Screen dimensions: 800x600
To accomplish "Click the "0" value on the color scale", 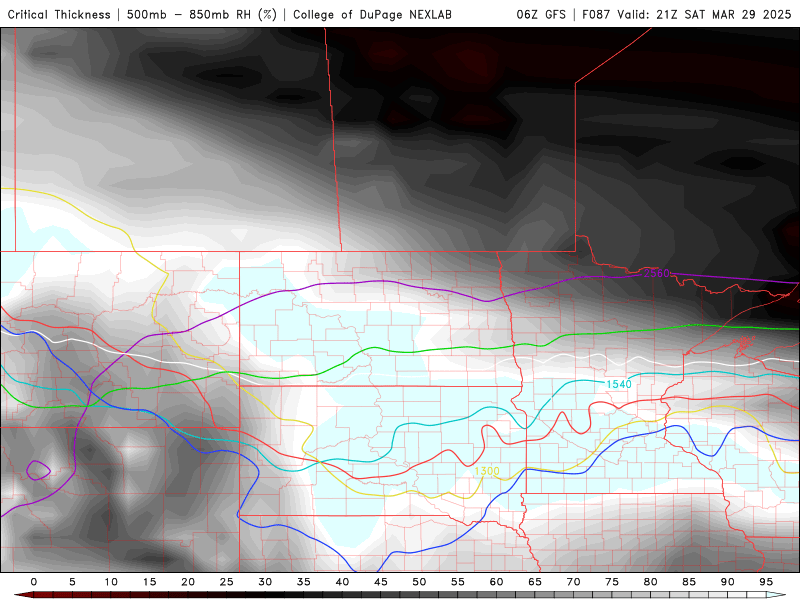I will point(34,582).
